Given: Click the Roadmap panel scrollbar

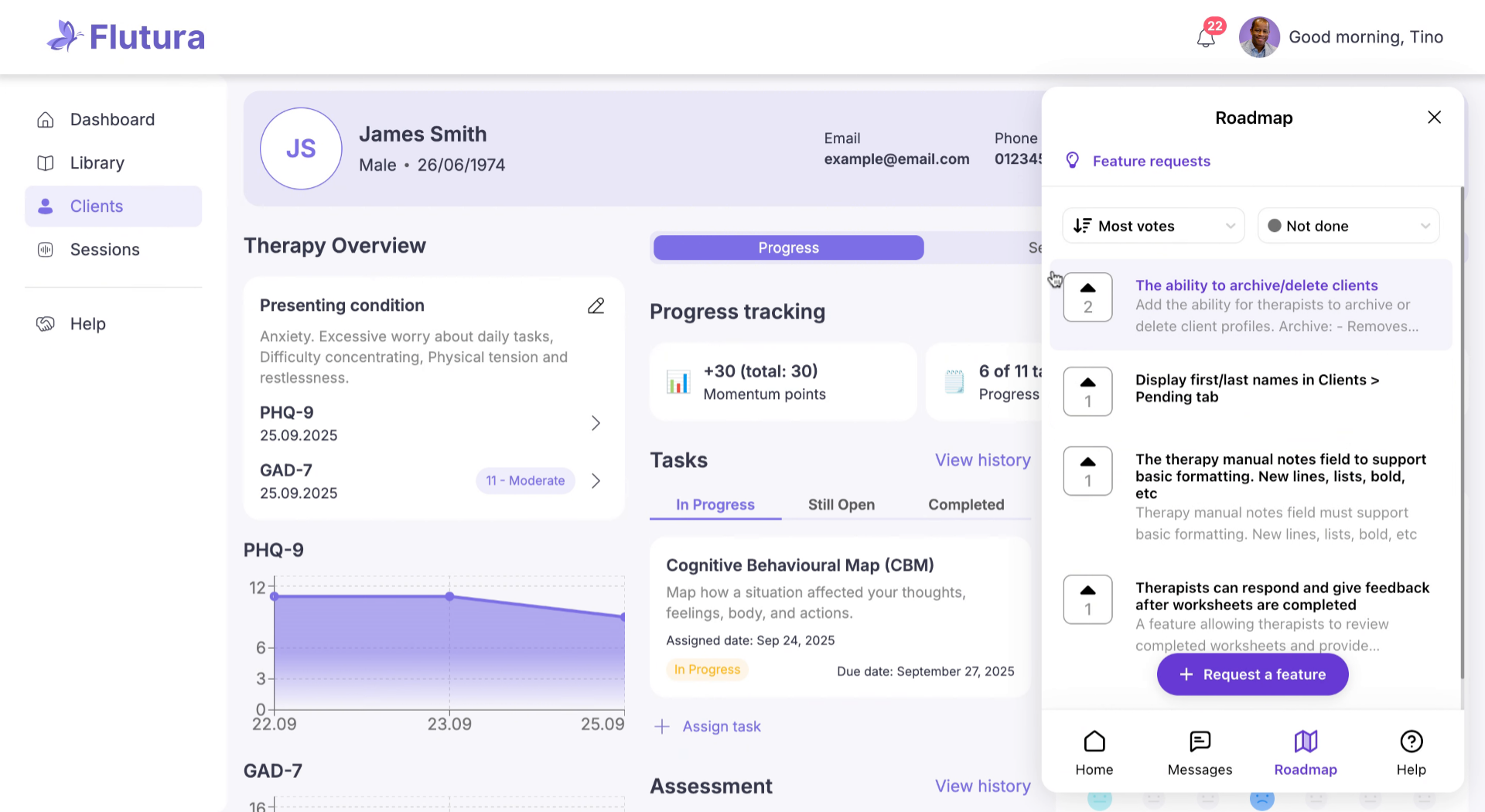Looking at the screenshot, I should [1461, 433].
